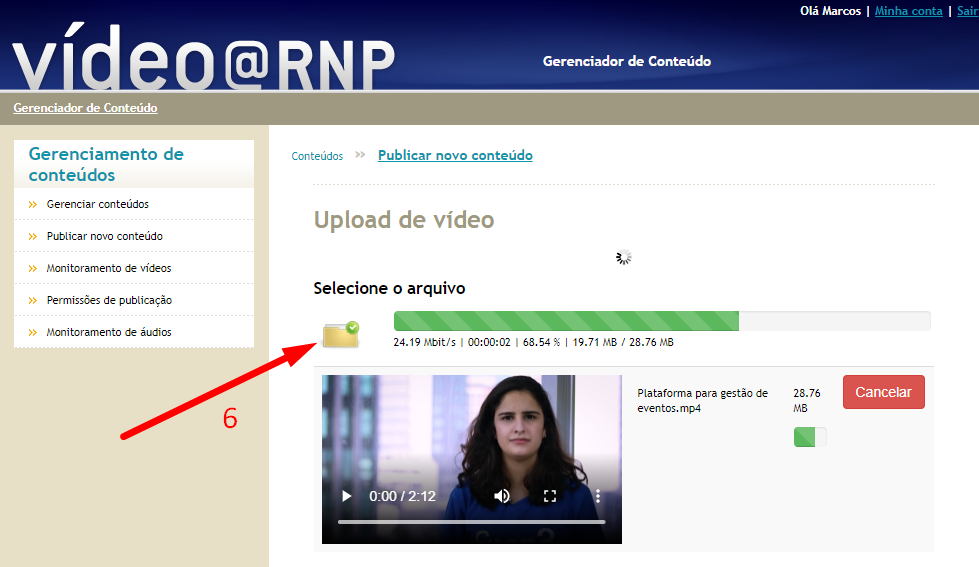Play the video preview

(347, 496)
